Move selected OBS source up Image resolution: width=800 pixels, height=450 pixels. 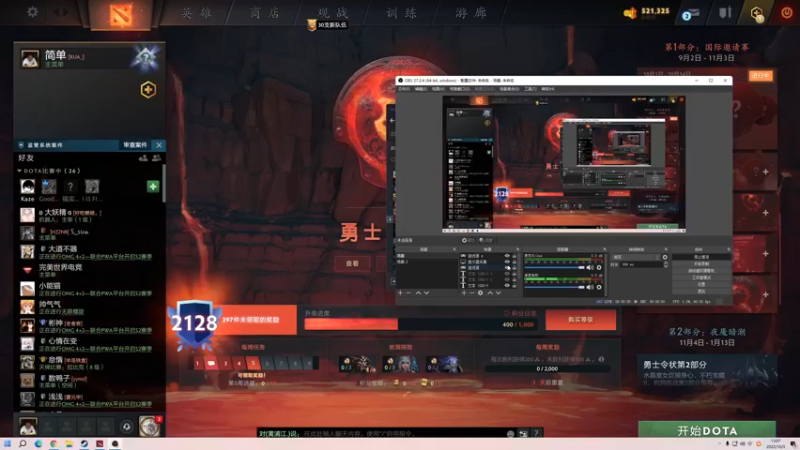click(490, 293)
